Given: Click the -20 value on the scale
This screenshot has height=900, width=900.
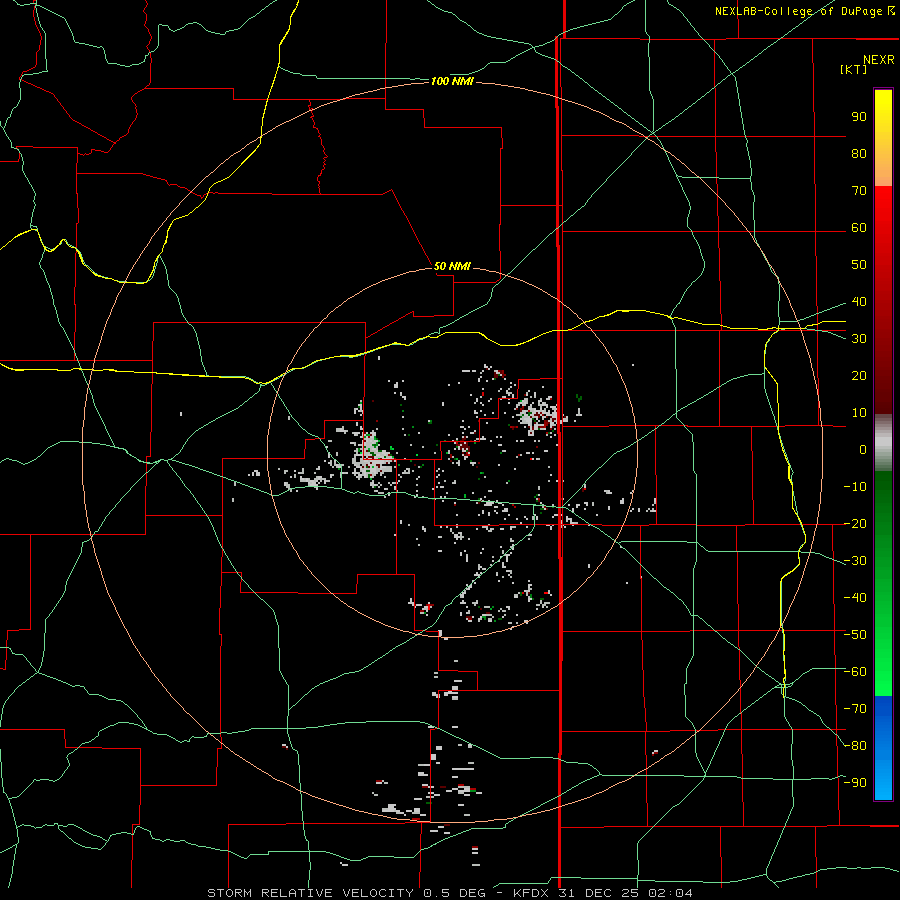Looking at the screenshot, I should coord(855,524).
